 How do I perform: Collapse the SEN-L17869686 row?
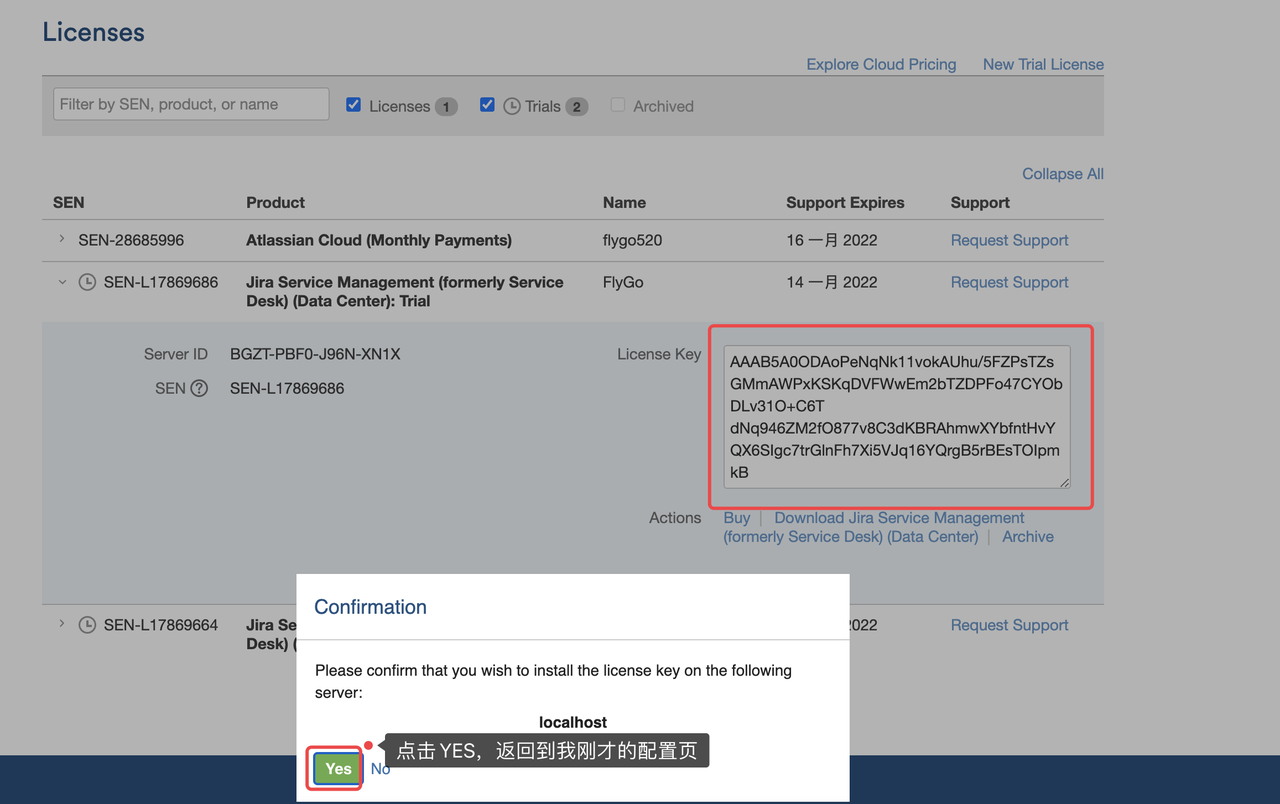coord(62,282)
